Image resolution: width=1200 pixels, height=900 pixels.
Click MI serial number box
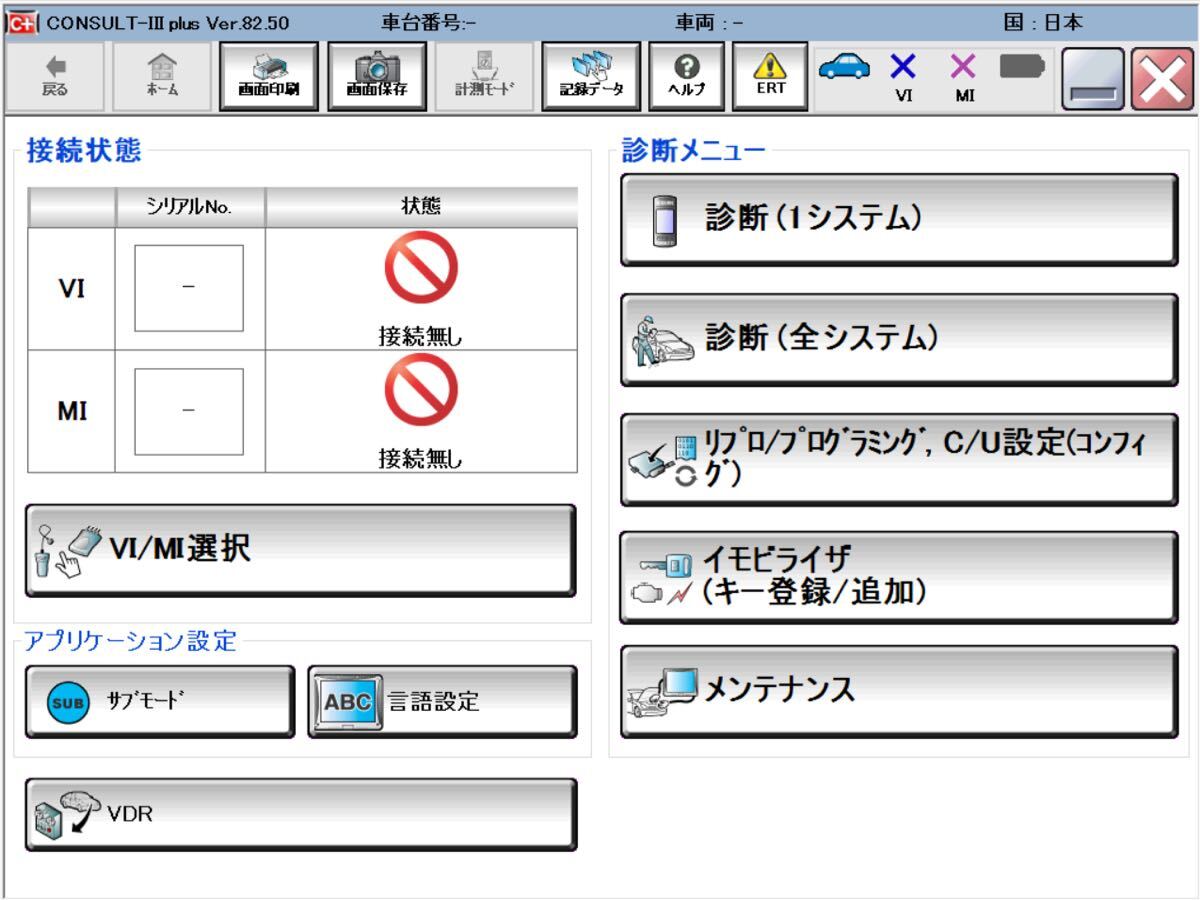coord(189,411)
